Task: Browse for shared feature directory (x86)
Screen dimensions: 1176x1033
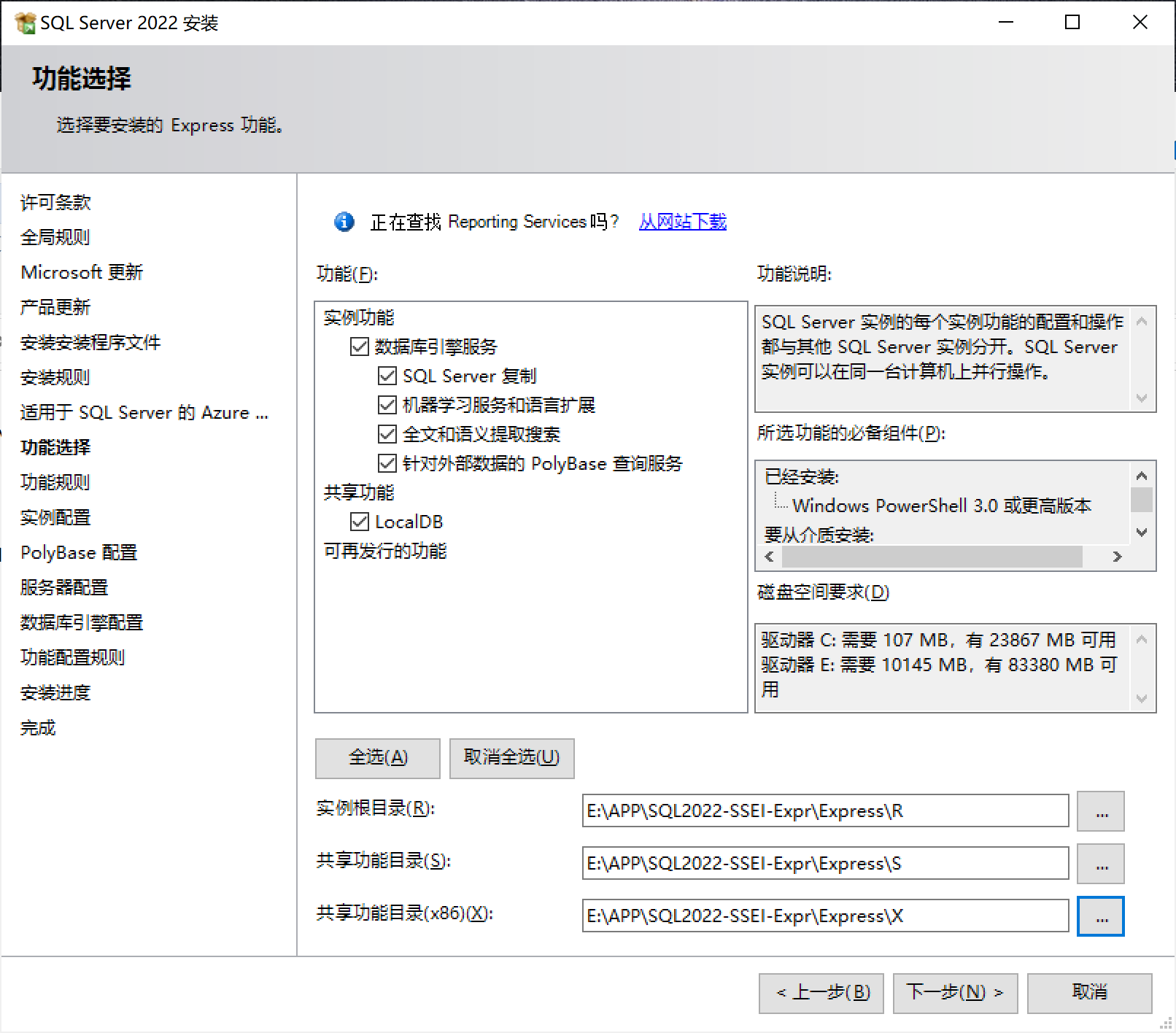Action: [x=1101, y=916]
